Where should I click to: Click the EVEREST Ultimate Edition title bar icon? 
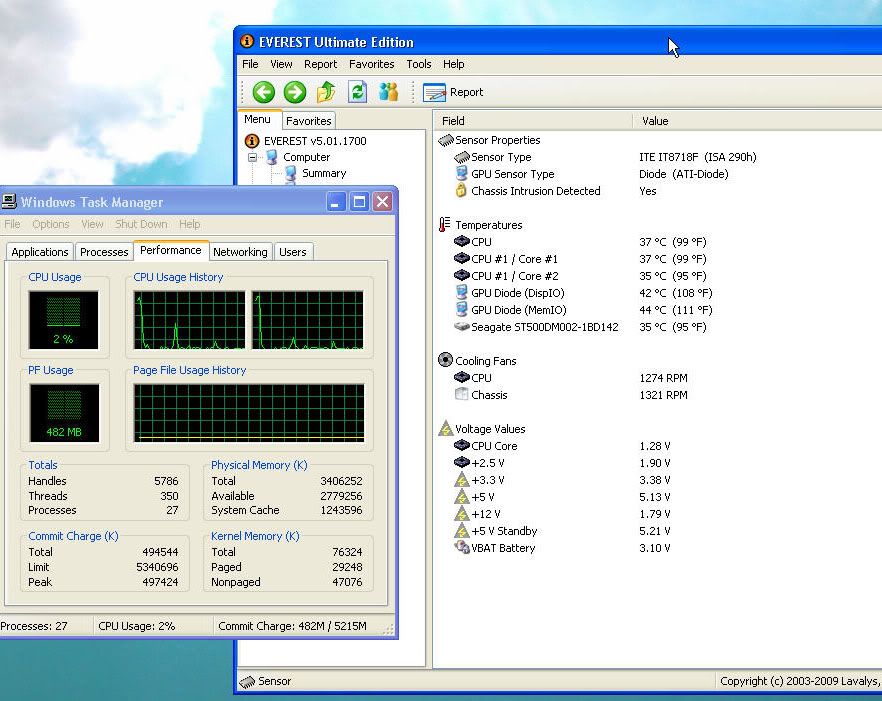point(247,42)
